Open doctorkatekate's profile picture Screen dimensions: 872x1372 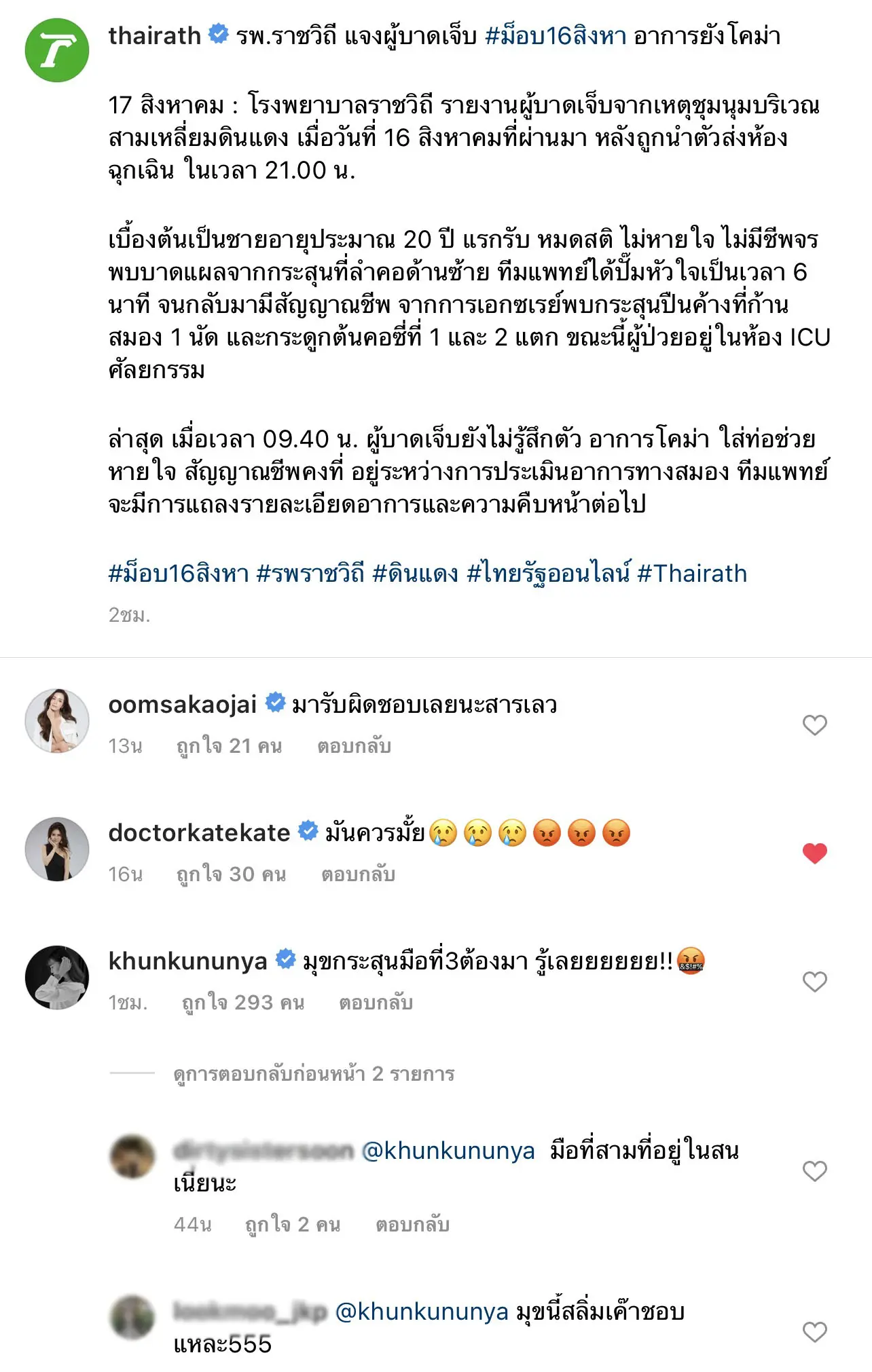57,849
